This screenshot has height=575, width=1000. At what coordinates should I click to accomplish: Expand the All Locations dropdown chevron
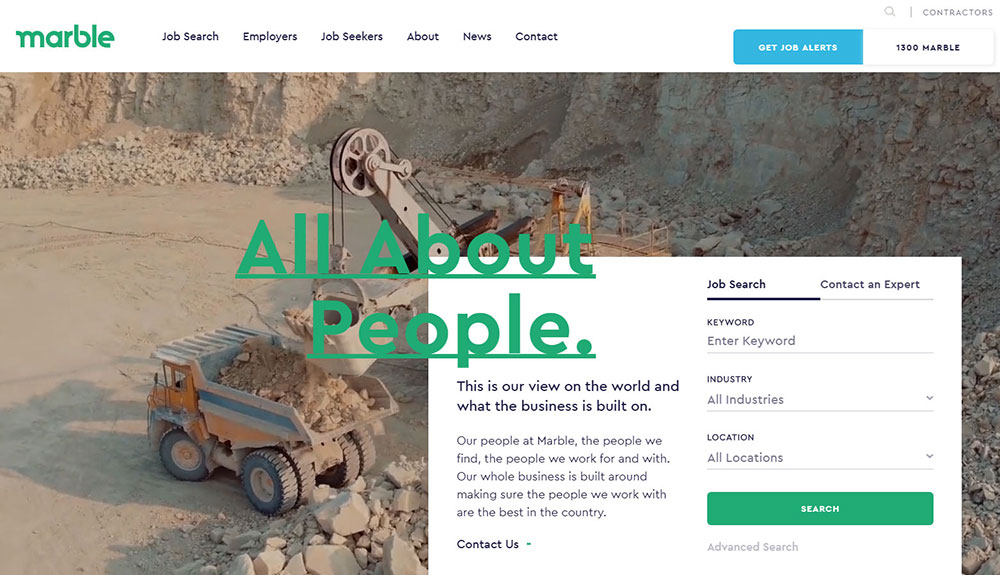pyautogui.click(x=929, y=456)
